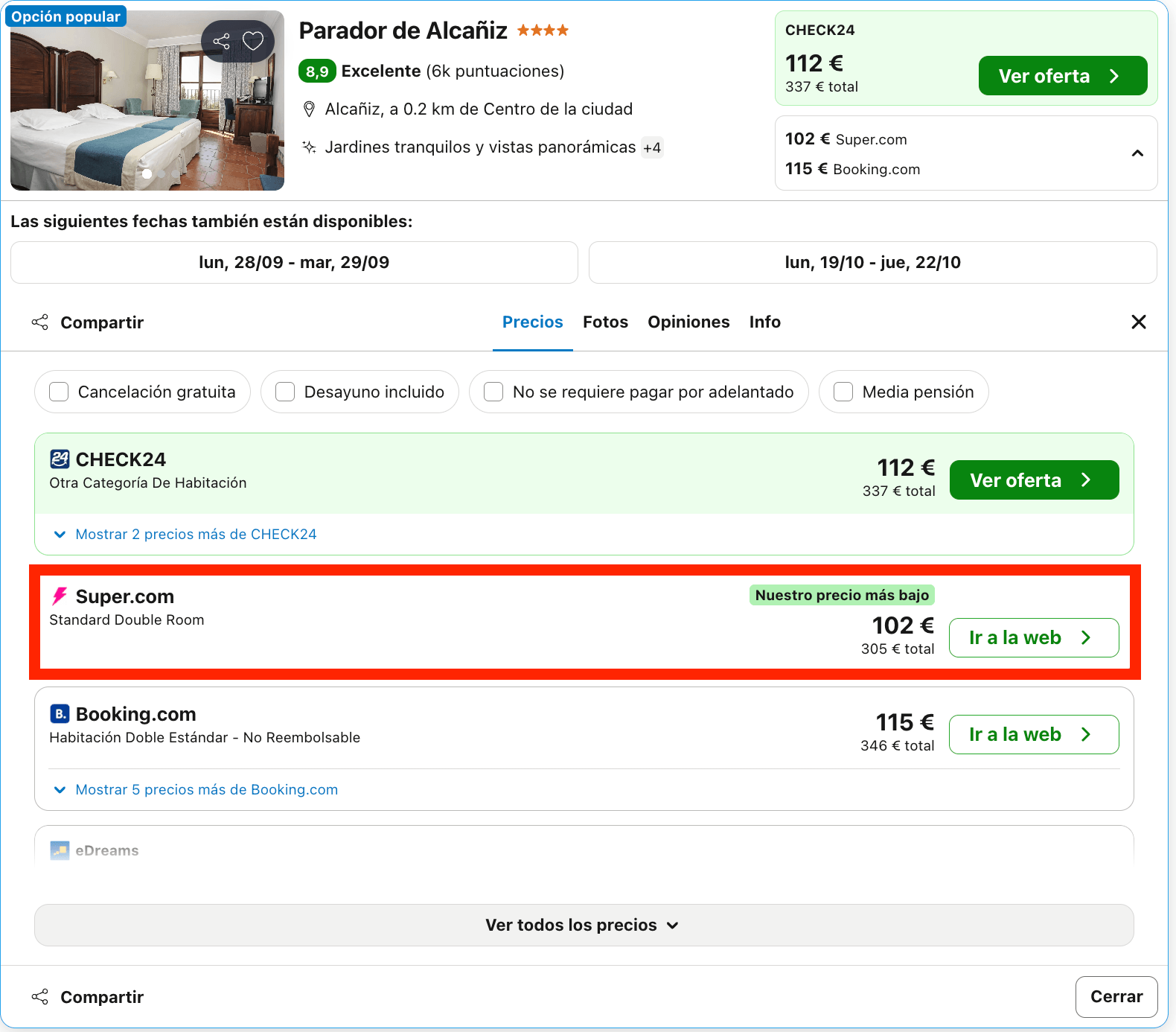Click Ir a la web for Booking.com

(1034, 734)
